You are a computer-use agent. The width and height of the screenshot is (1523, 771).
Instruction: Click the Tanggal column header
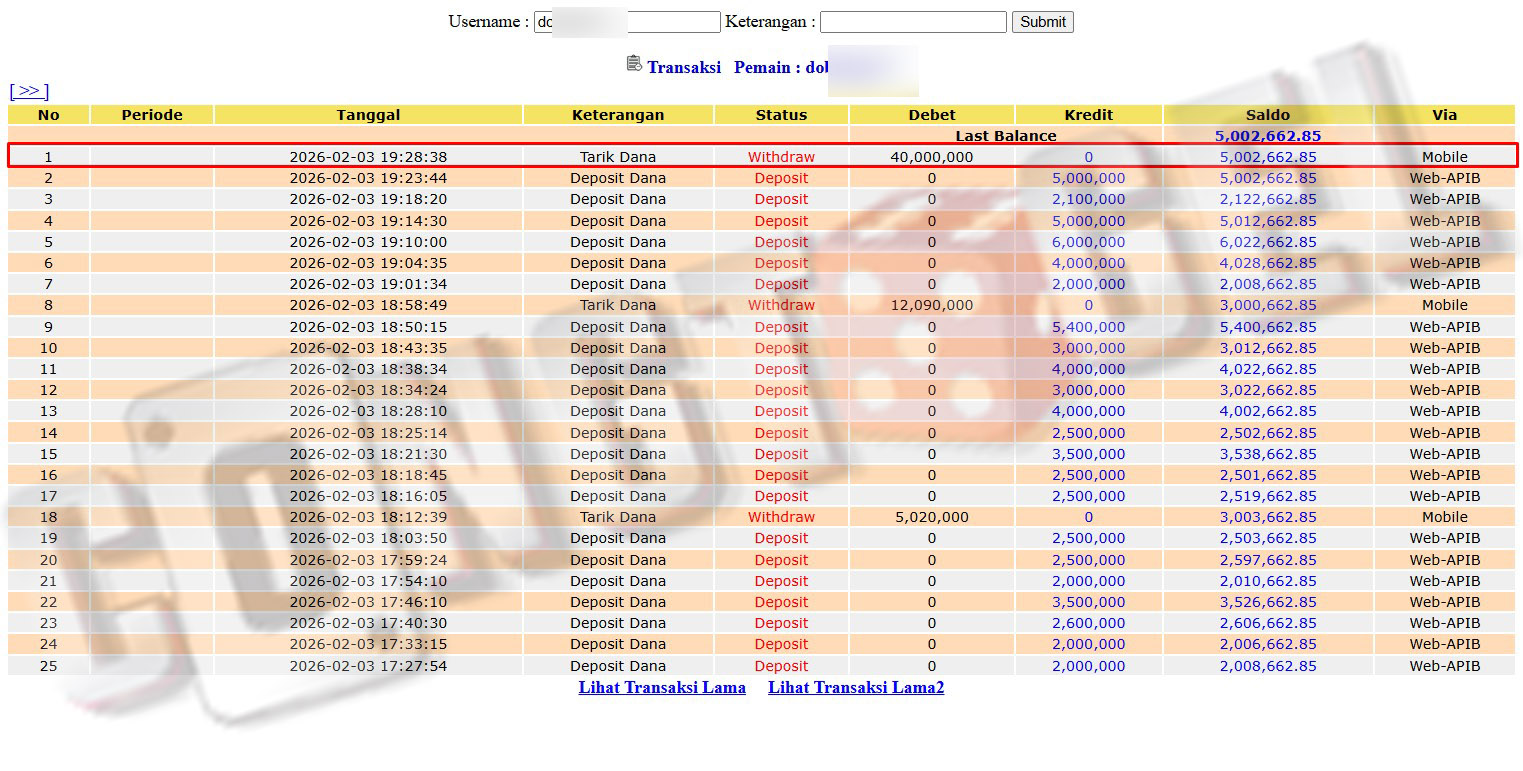368,115
